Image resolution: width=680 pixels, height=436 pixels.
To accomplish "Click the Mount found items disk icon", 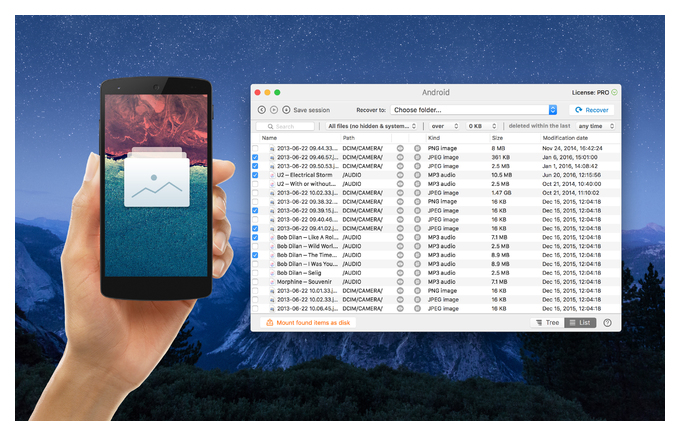I will [x=269, y=323].
